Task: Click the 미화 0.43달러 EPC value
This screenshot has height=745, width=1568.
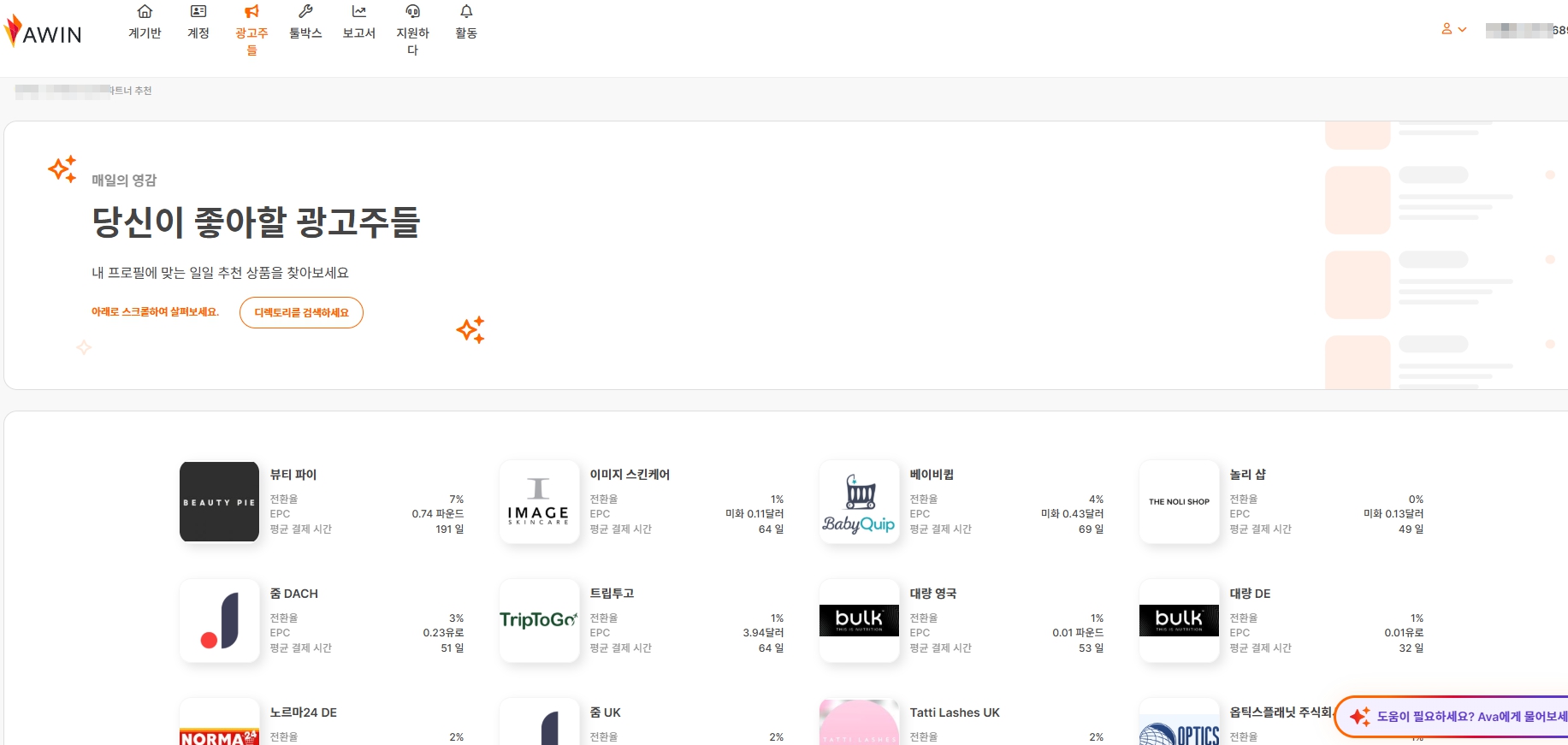Action: click(x=1072, y=514)
